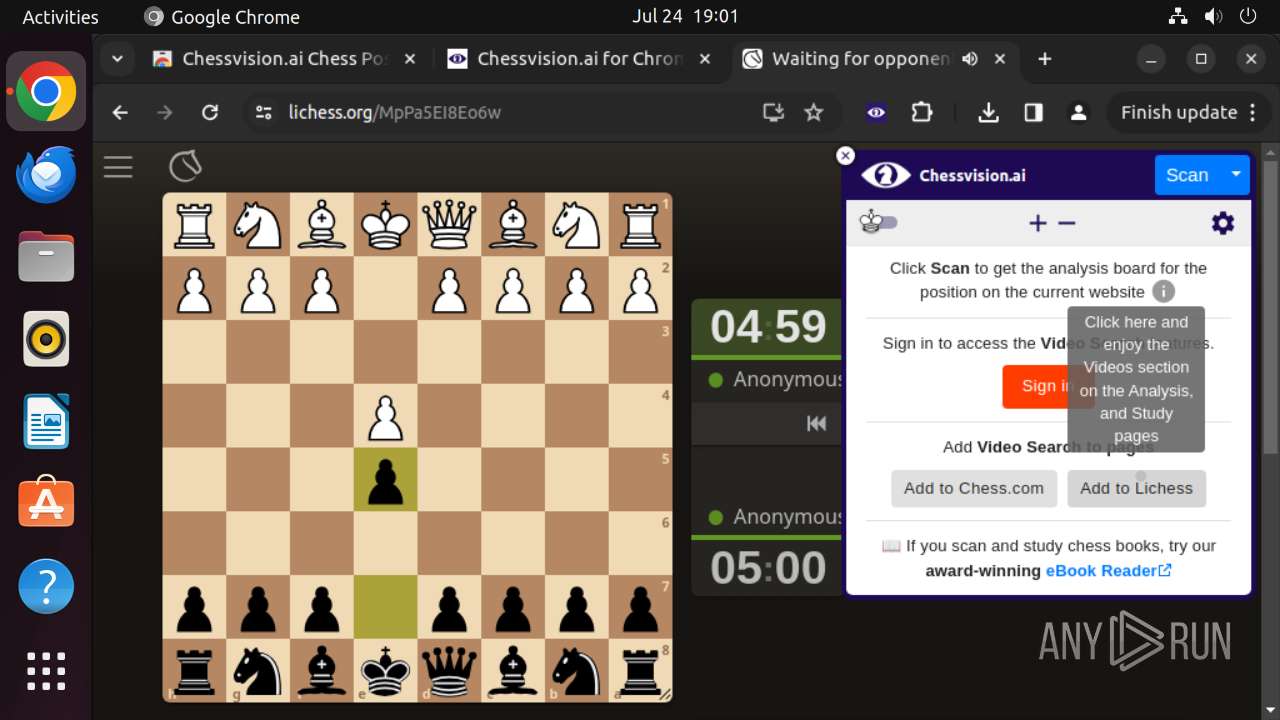The image size is (1280, 720).
Task: Click the 05:00 clock
Action: (768, 568)
